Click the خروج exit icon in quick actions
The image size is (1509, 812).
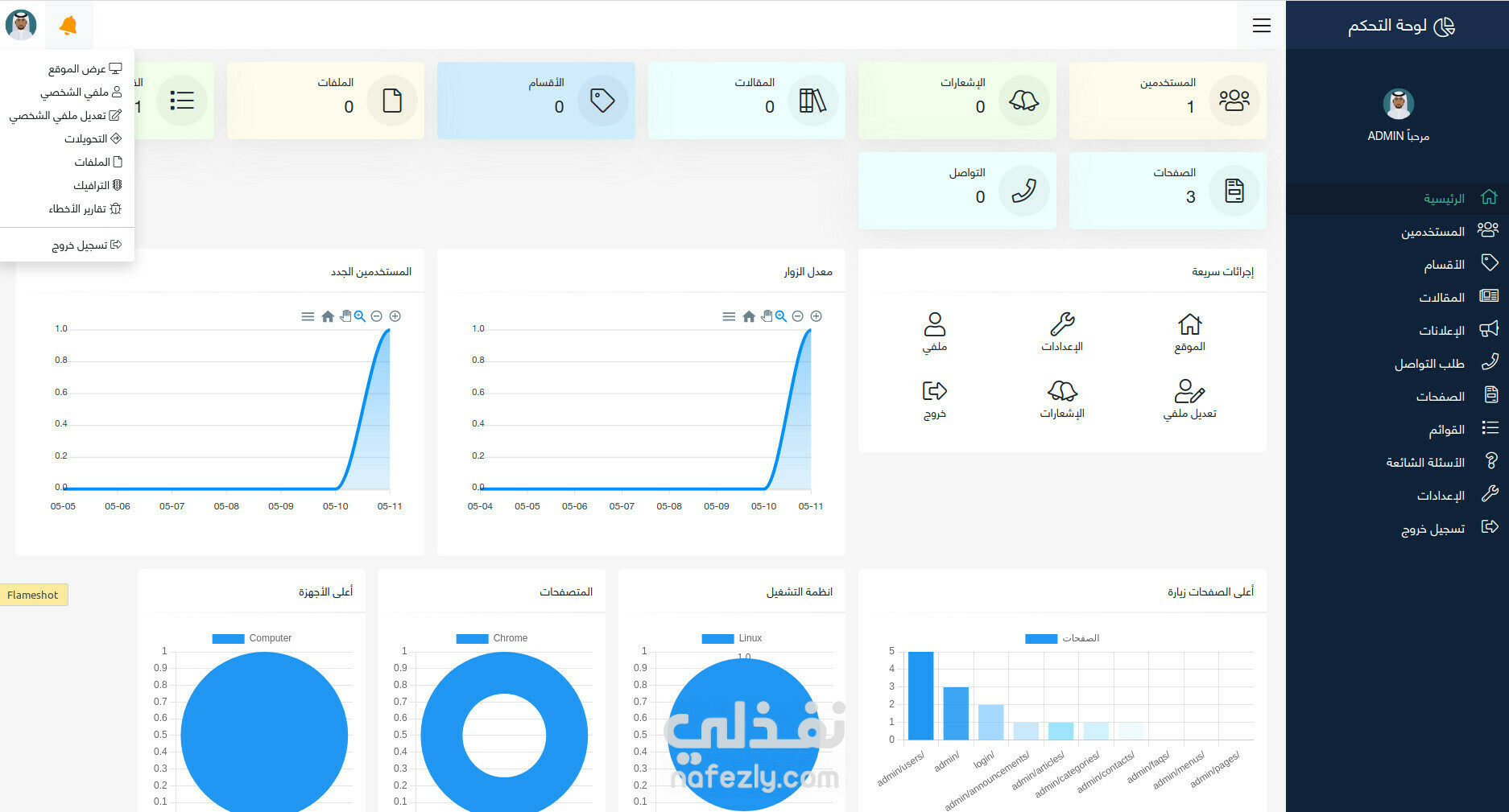(934, 391)
